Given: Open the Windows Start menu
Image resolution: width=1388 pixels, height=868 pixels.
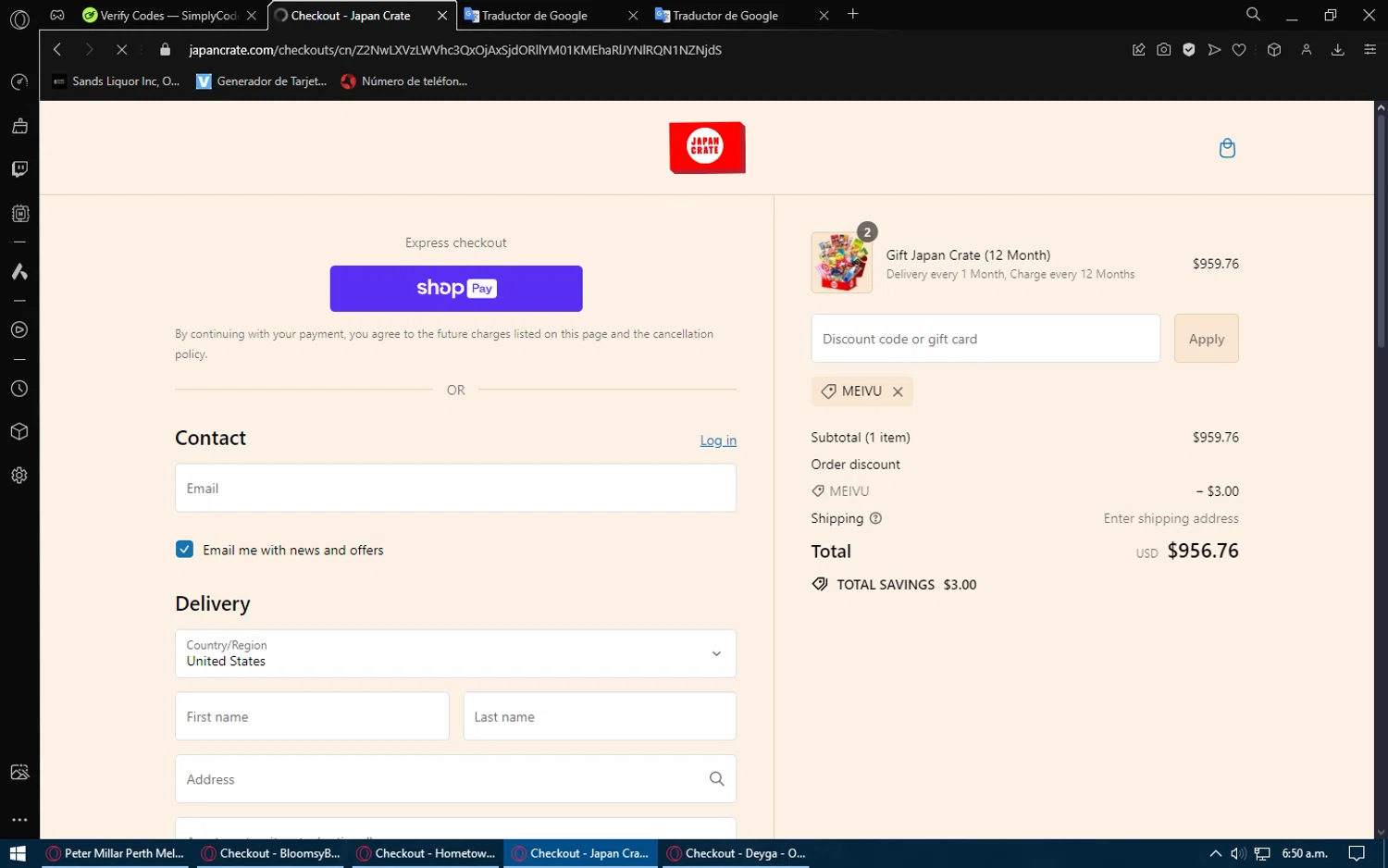Looking at the screenshot, I should [18, 853].
